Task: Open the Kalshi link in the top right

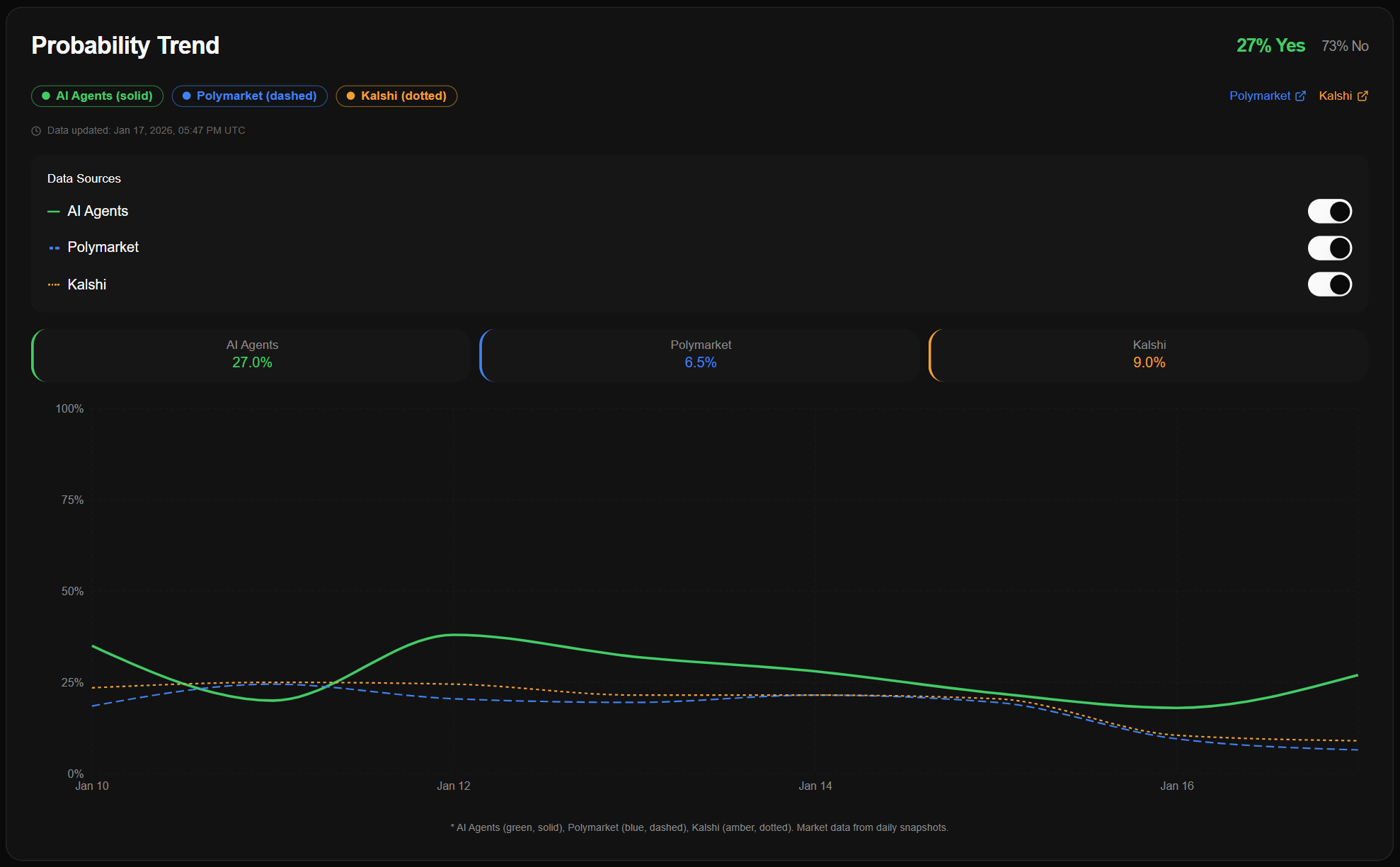Action: tap(1337, 96)
